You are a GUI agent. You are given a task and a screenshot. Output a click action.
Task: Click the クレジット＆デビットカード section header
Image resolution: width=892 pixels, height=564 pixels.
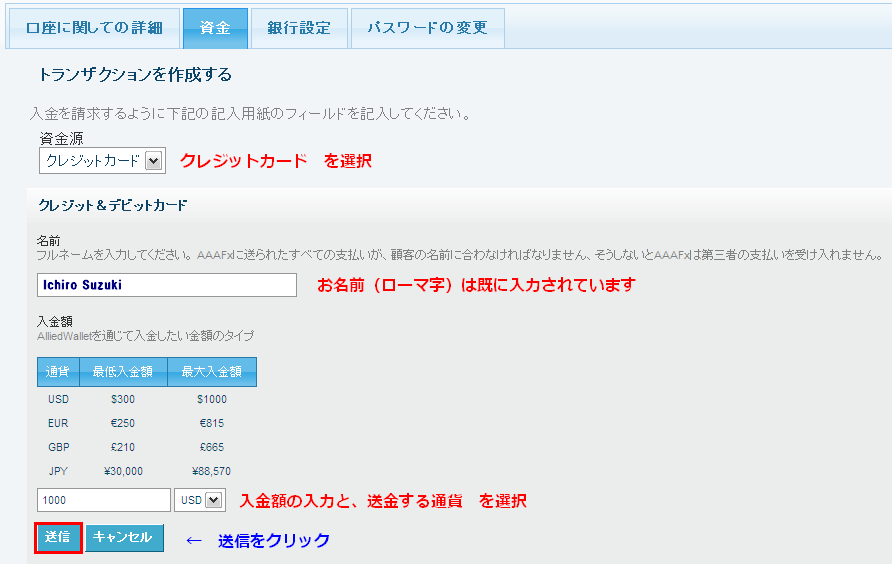[113, 205]
